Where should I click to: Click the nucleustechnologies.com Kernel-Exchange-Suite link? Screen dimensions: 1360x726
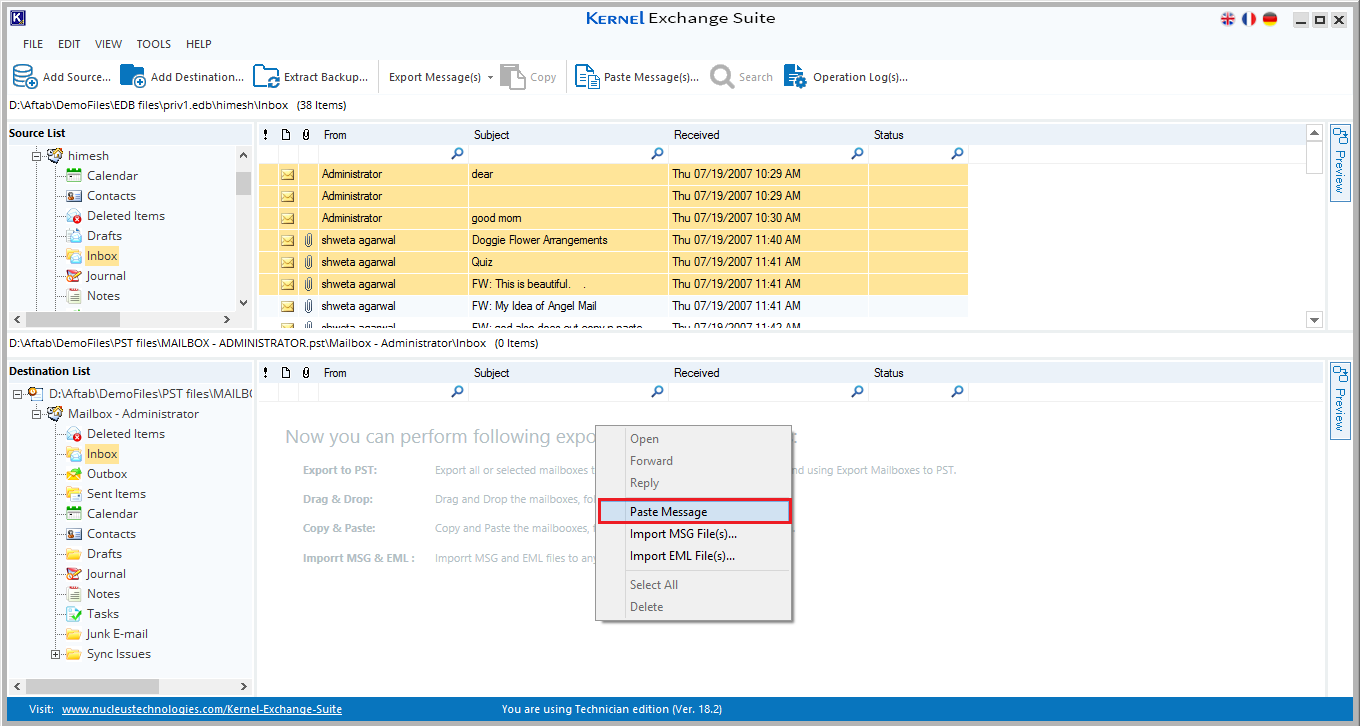coord(202,709)
